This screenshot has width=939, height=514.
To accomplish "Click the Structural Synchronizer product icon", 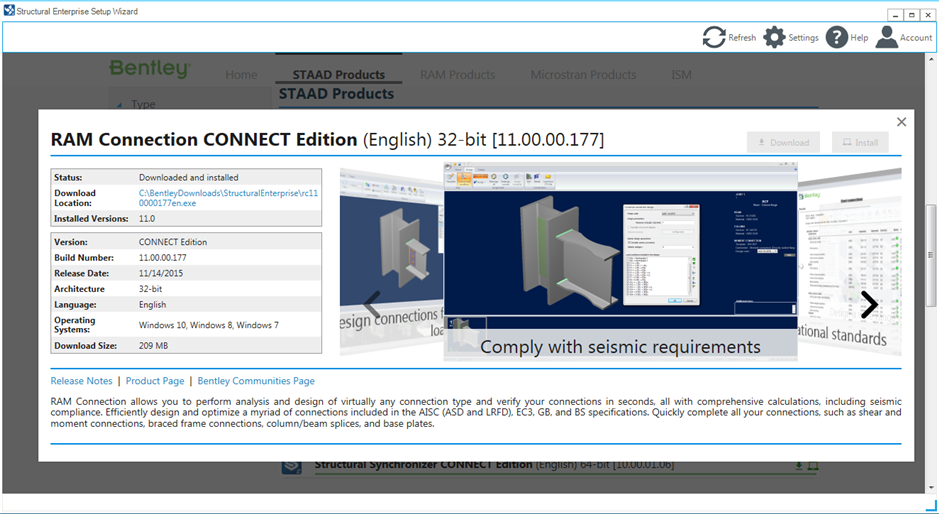I will (x=292, y=466).
